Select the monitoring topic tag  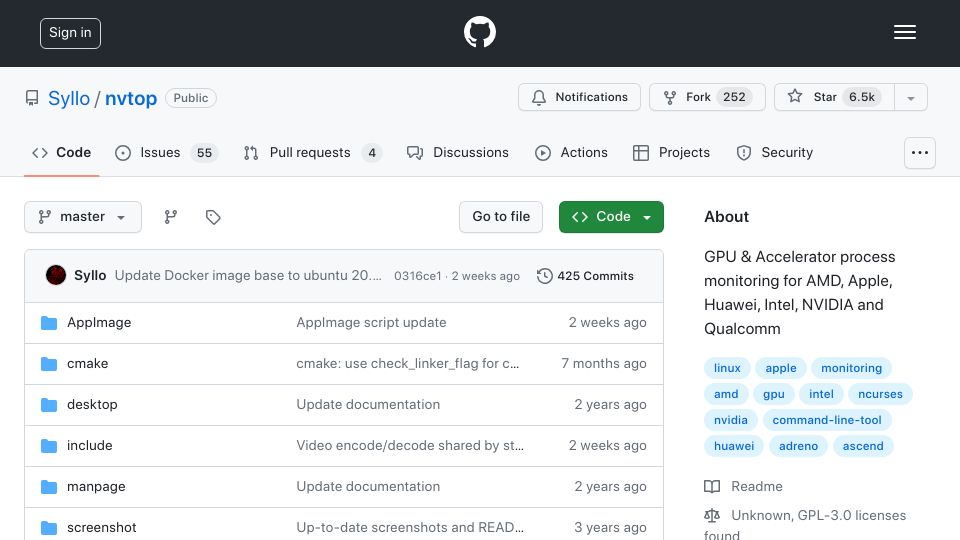[852, 368]
